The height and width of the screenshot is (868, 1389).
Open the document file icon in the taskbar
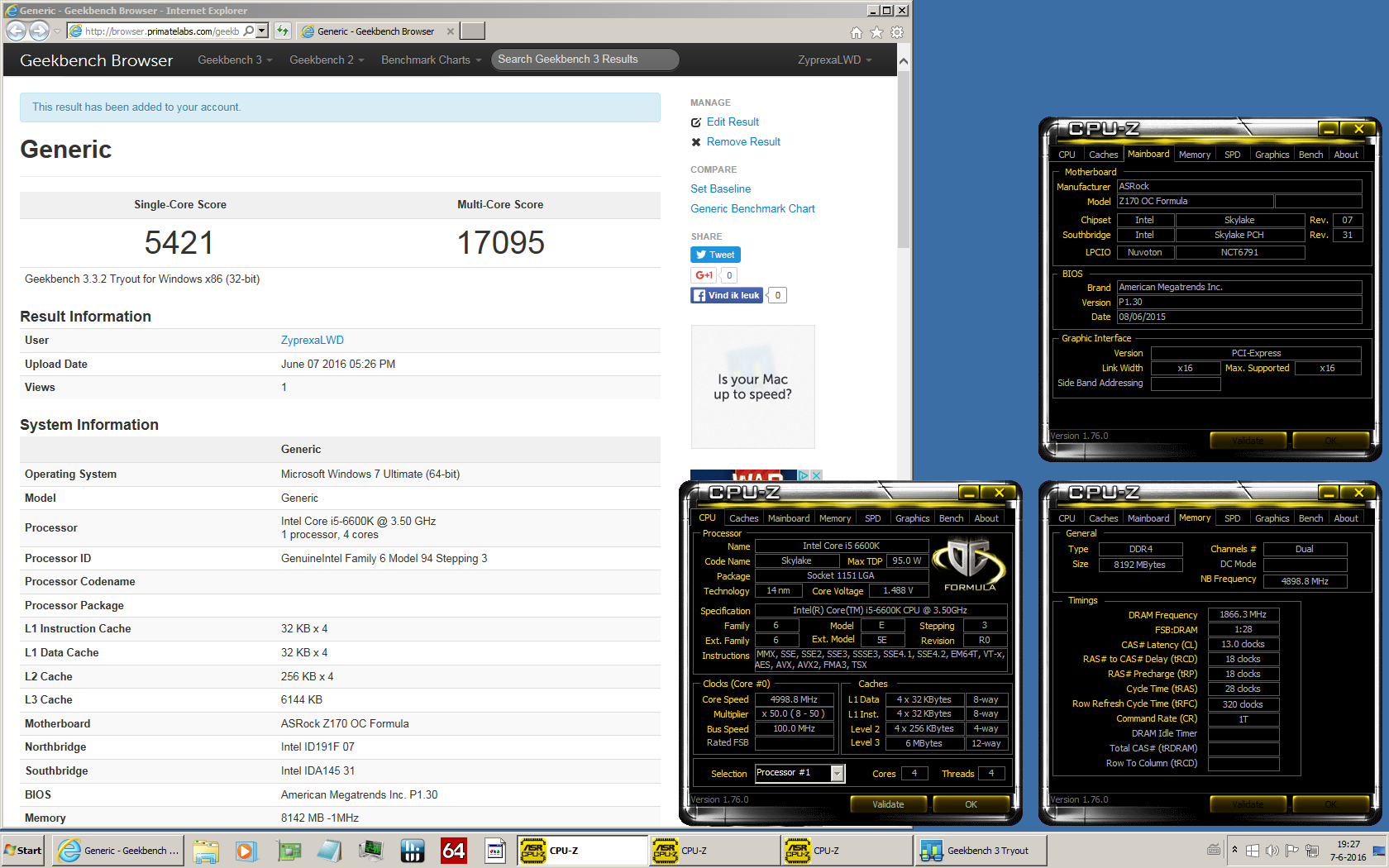pyautogui.click(x=494, y=850)
